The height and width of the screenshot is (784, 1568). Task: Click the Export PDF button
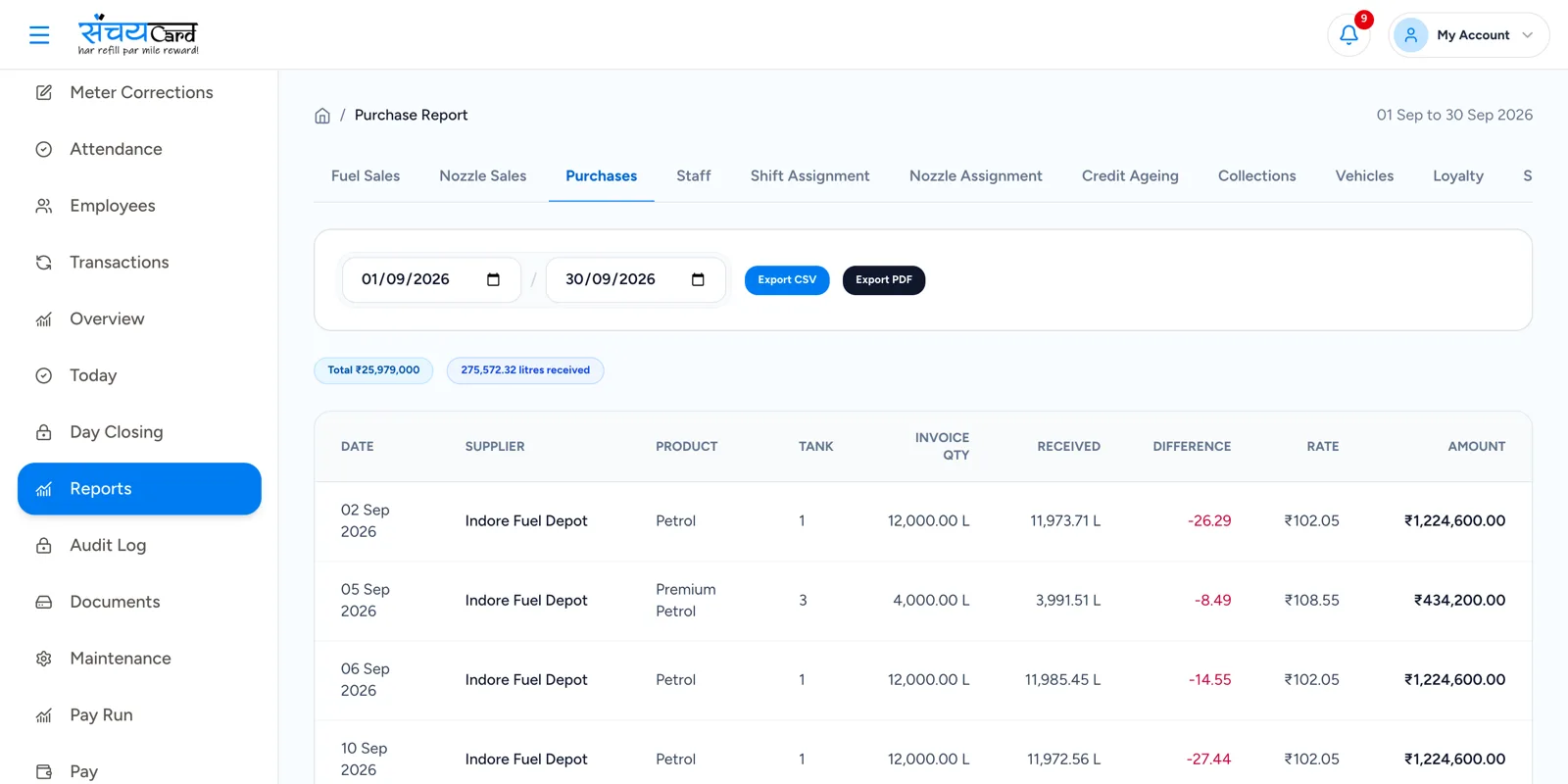point(884,280)
